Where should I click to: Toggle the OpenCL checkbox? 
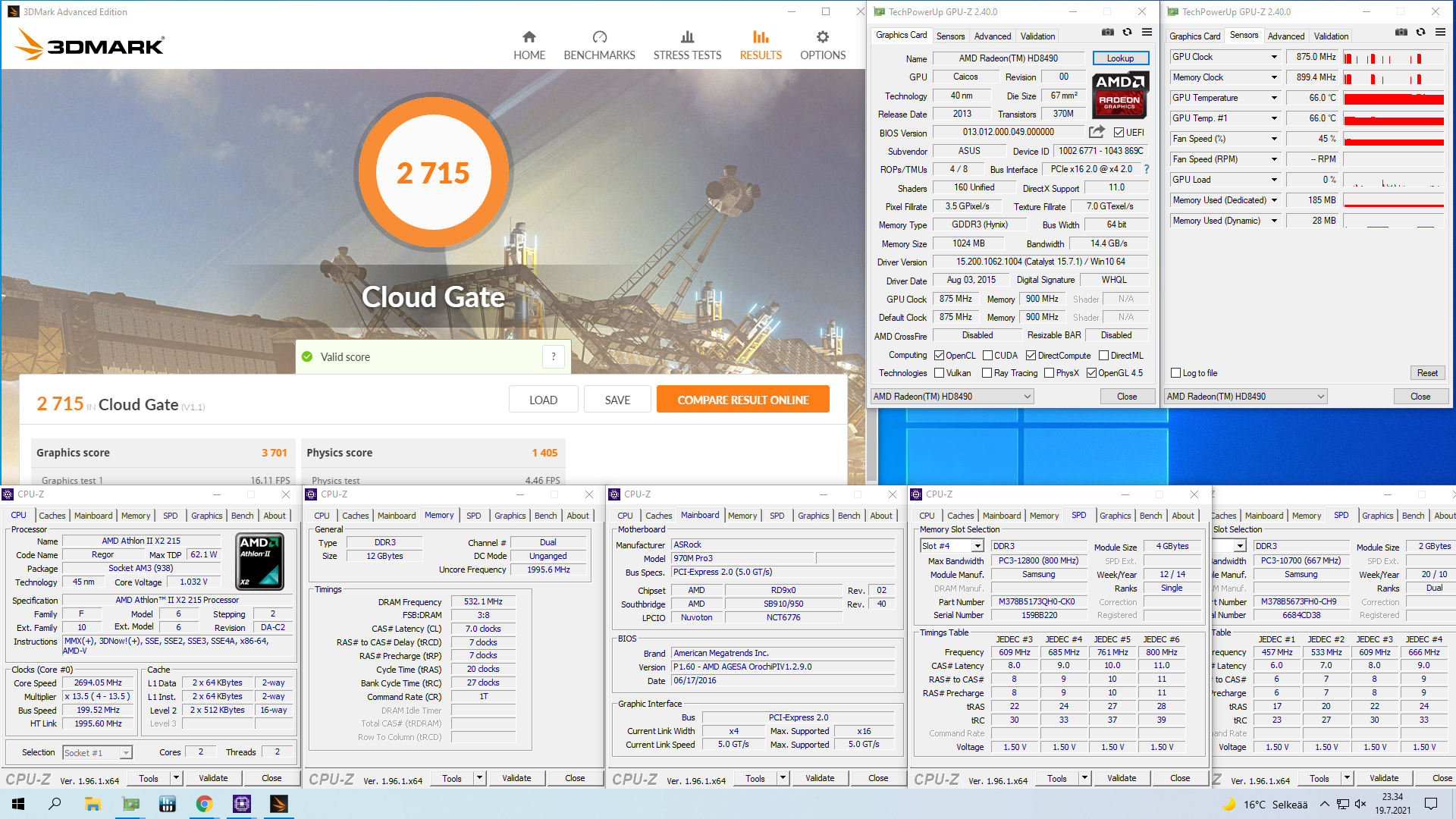(939, 356)
